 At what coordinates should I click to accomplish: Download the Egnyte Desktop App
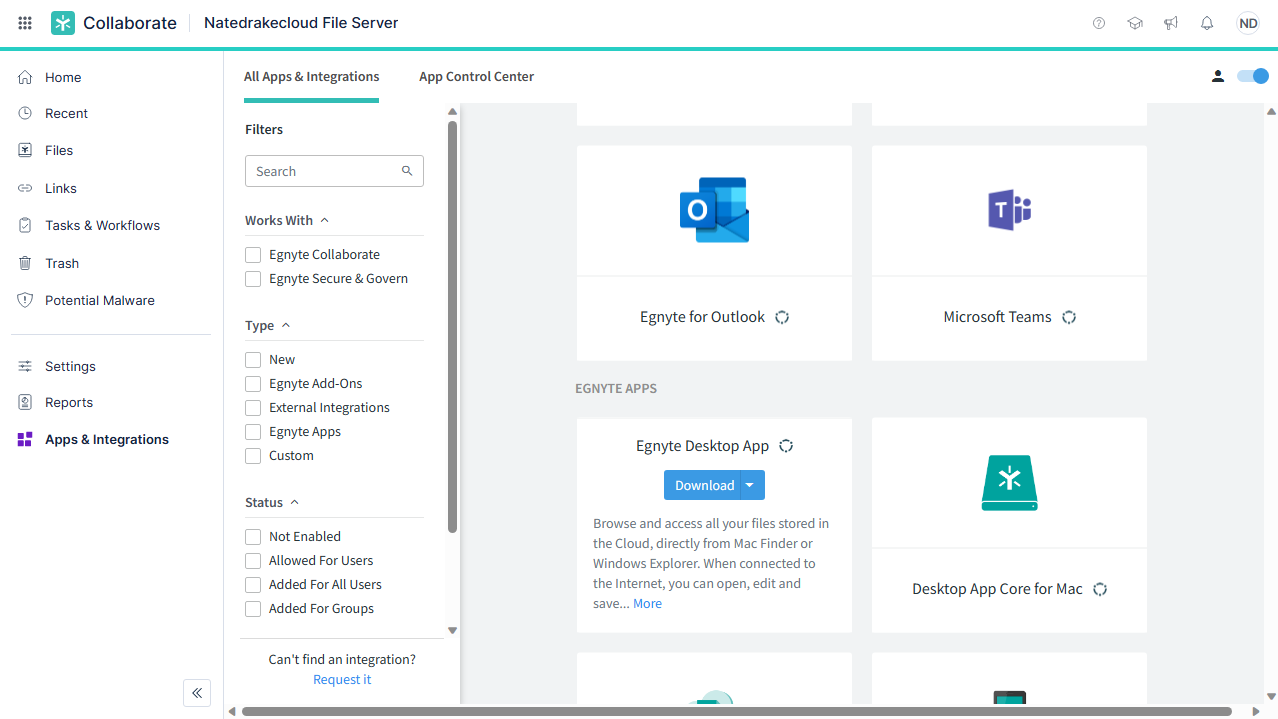[703, 485]
